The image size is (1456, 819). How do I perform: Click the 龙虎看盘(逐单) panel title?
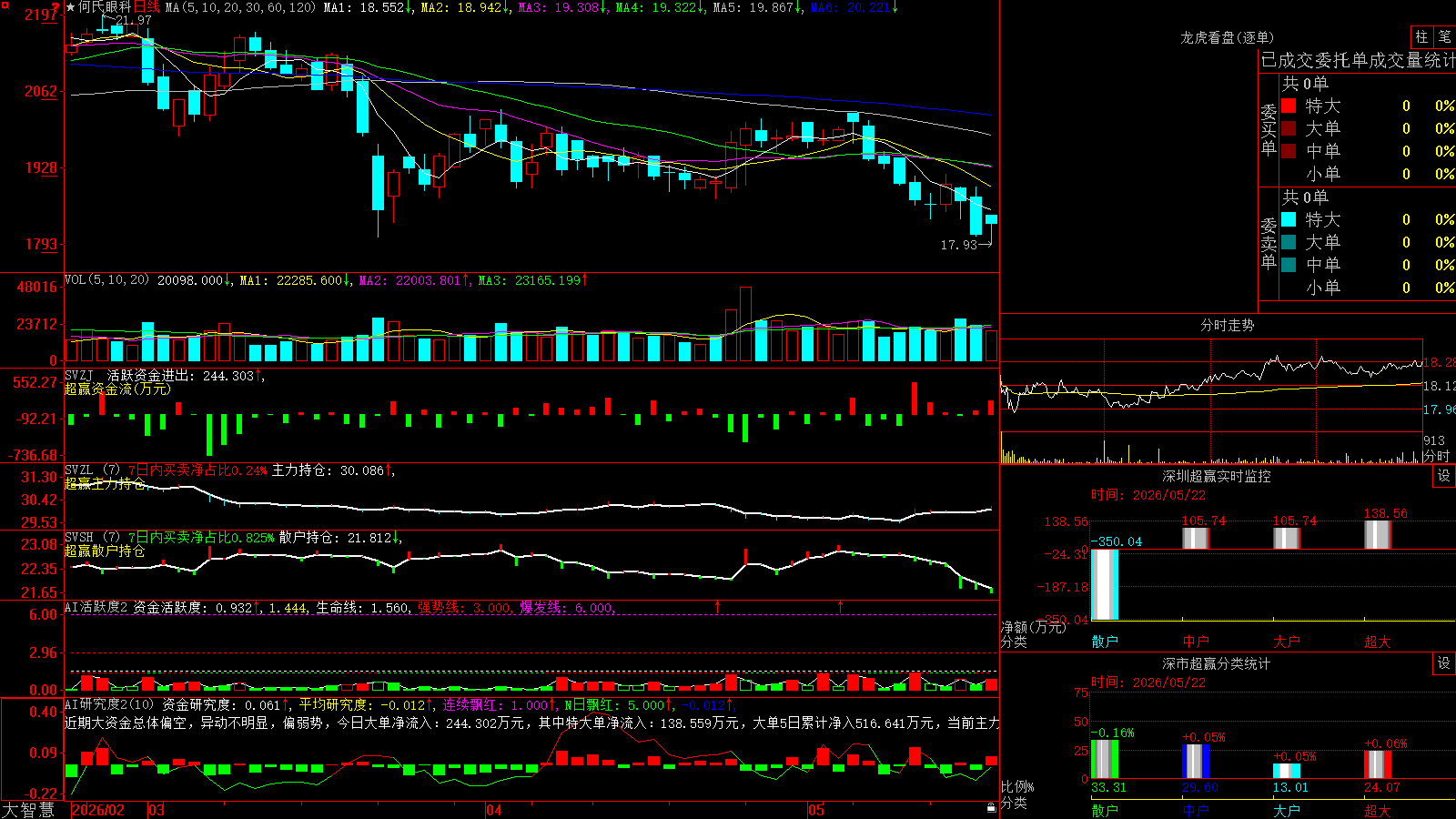(1228, 37)
